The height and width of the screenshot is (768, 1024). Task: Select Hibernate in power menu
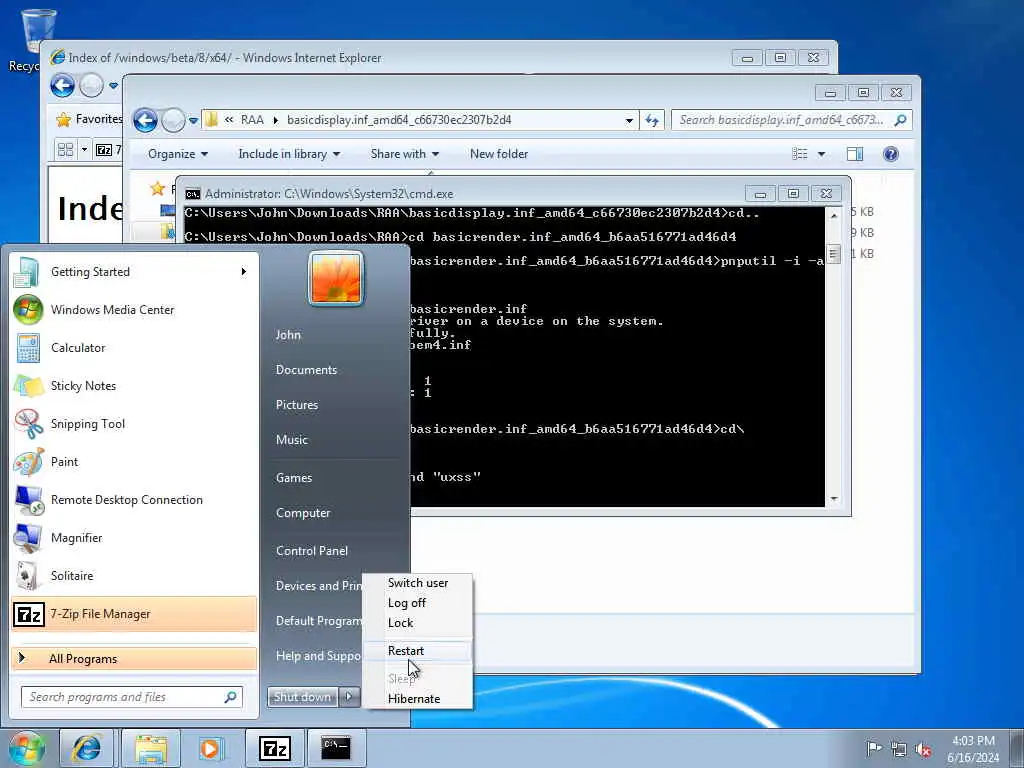click(418, 699)
